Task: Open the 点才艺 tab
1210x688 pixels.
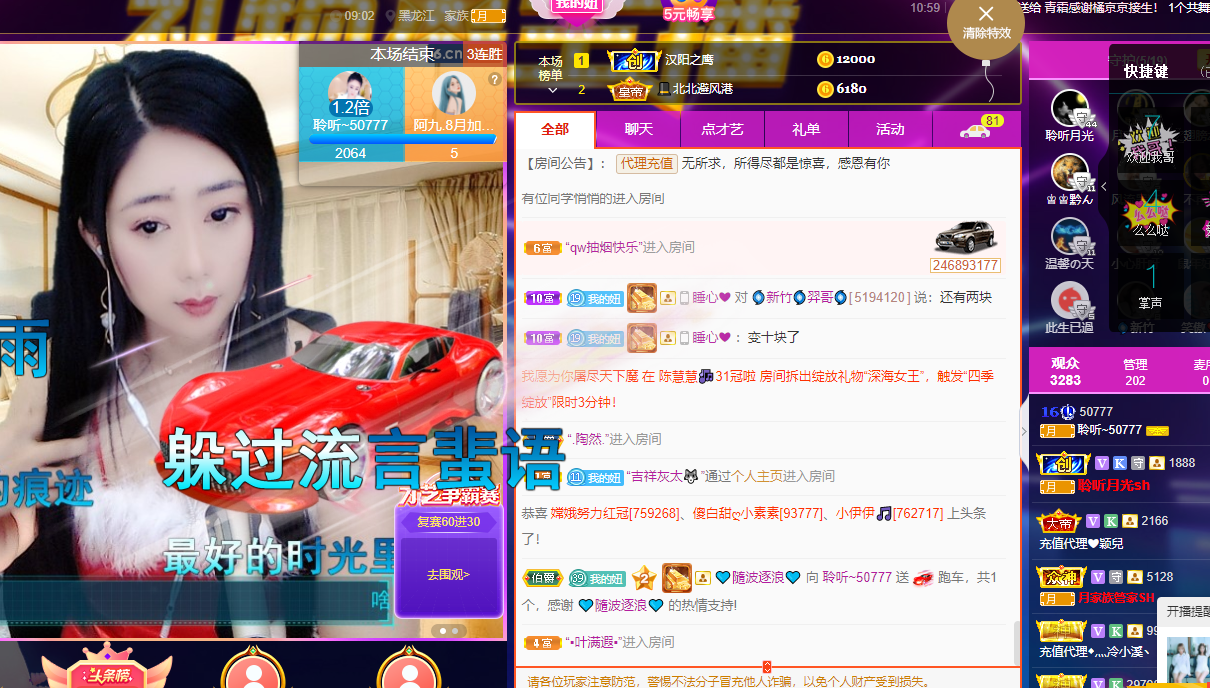Action: [x=722, y=129]
